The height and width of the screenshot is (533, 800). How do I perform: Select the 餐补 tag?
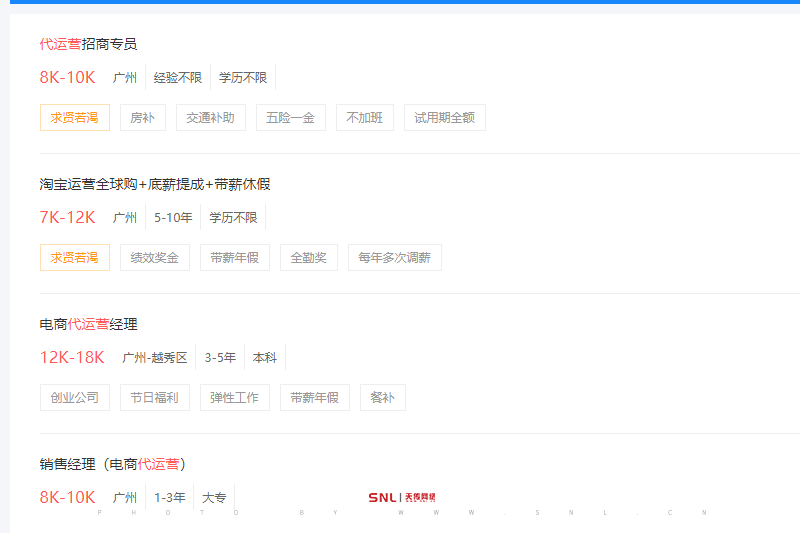click(382, 398)
